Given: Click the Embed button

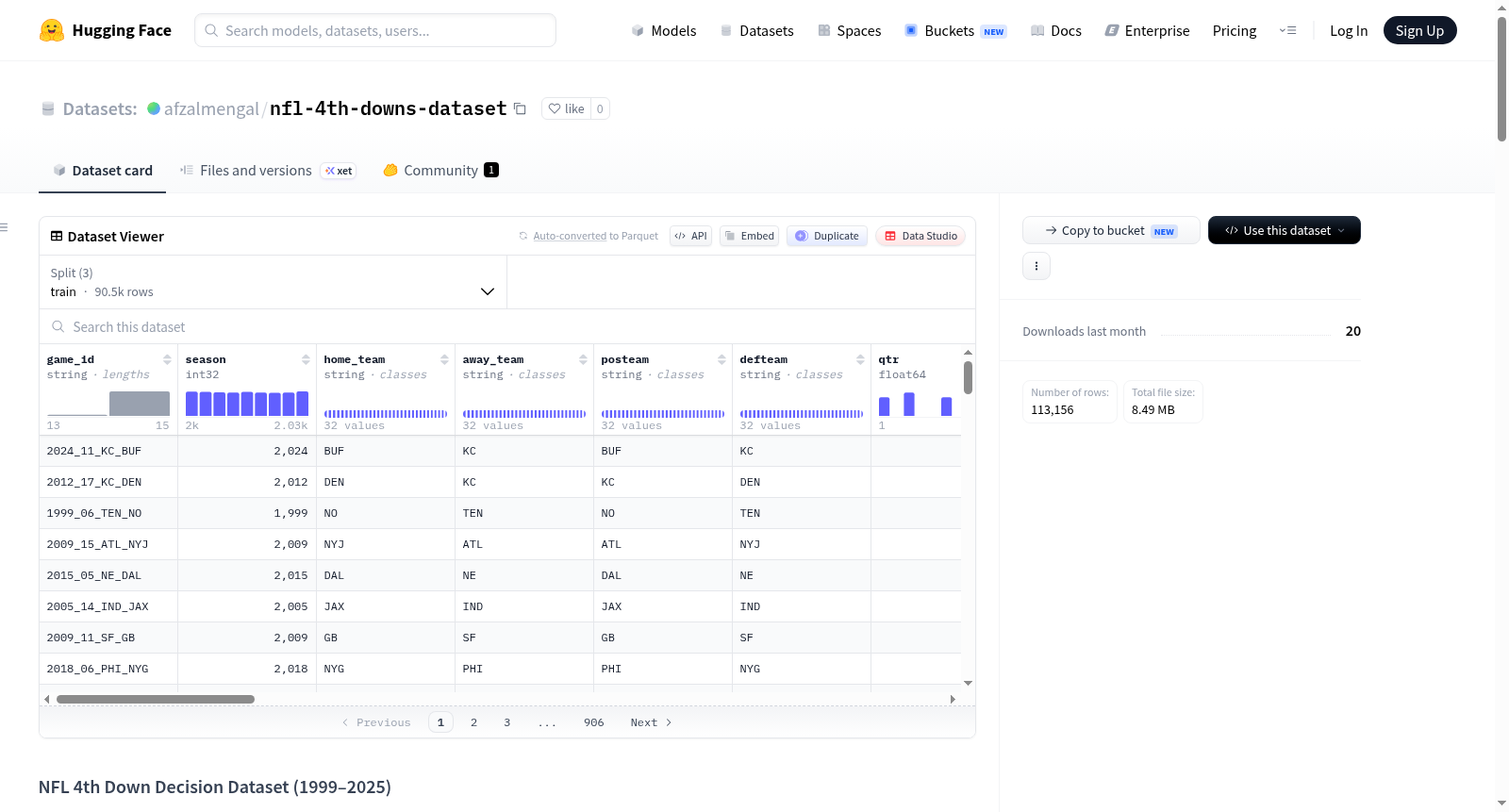Looking at the screenshot, I should click(749, 236).
